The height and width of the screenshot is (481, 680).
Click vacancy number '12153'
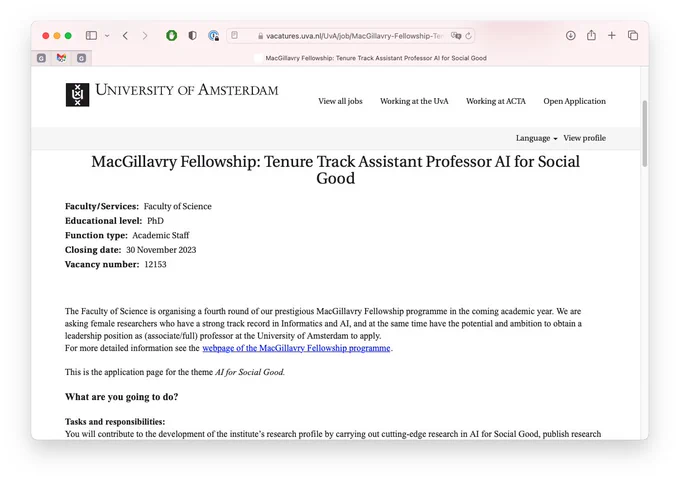[155, 265]
